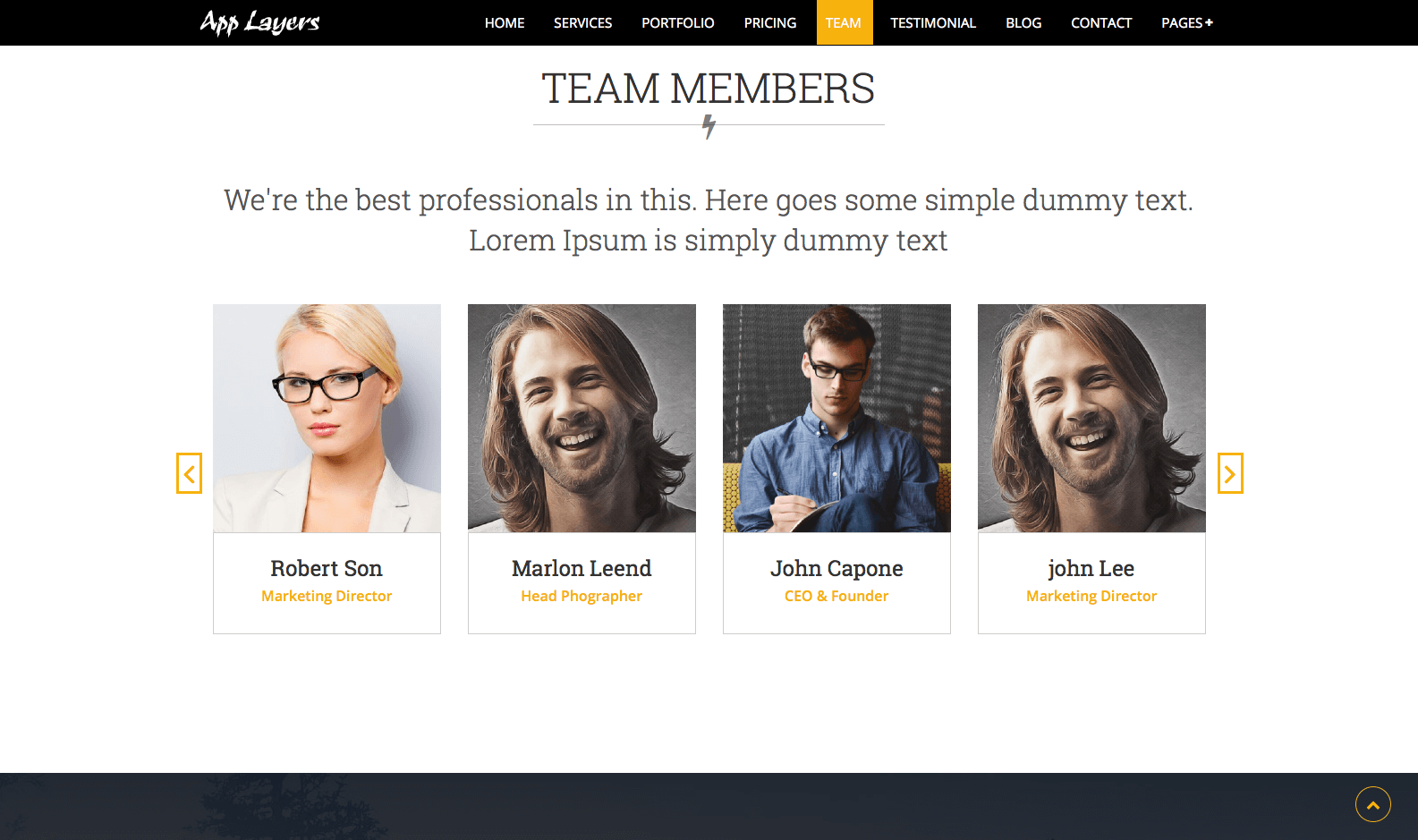Click Robert Son's photo

click(327, 419)
